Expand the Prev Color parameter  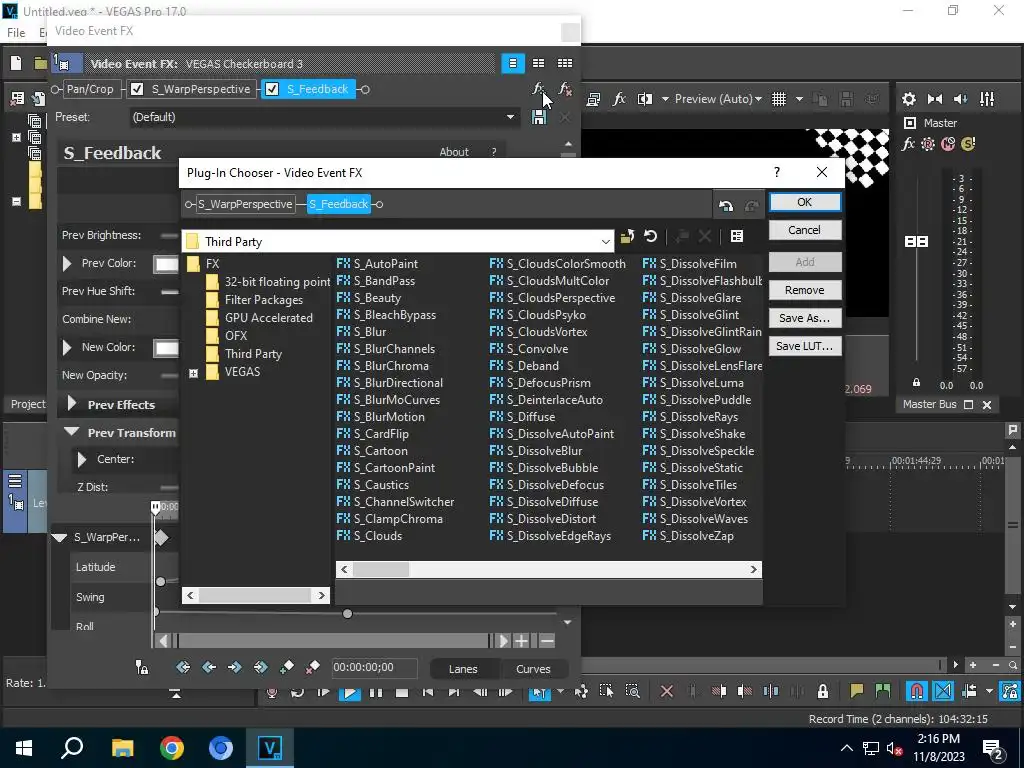(x=67, y=264)
